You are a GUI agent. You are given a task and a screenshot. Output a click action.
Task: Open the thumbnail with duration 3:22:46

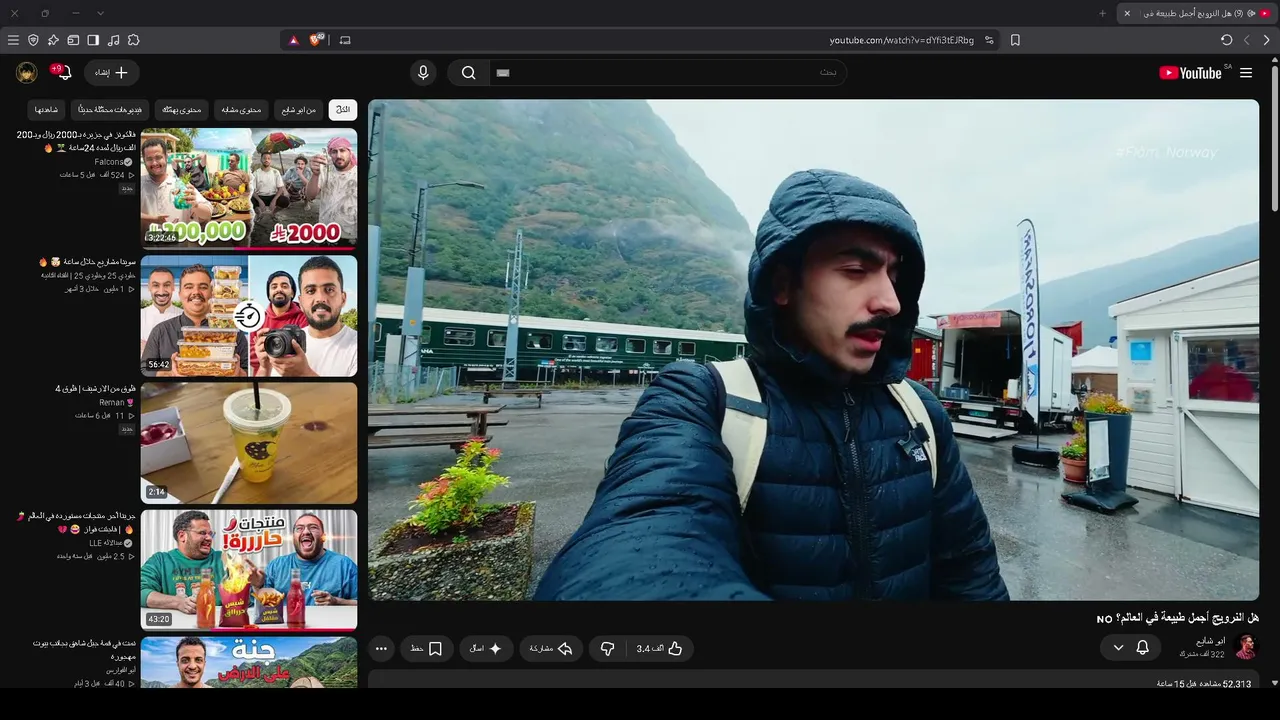click(249, 188)
